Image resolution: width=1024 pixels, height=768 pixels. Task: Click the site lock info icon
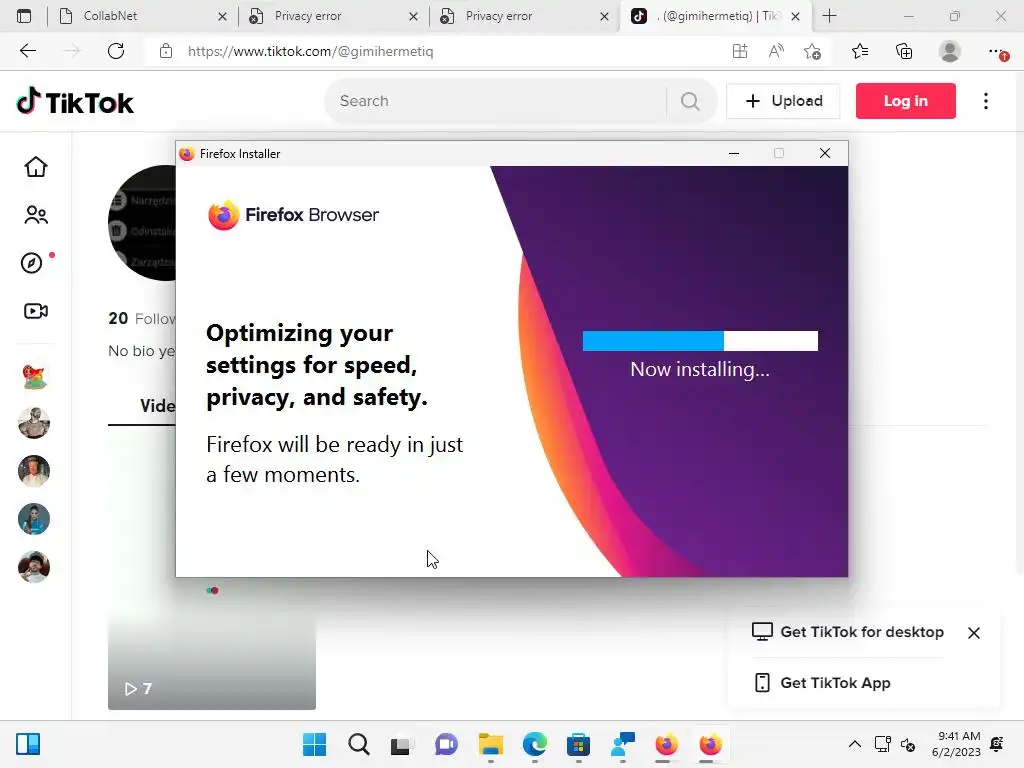click(166, 51)
